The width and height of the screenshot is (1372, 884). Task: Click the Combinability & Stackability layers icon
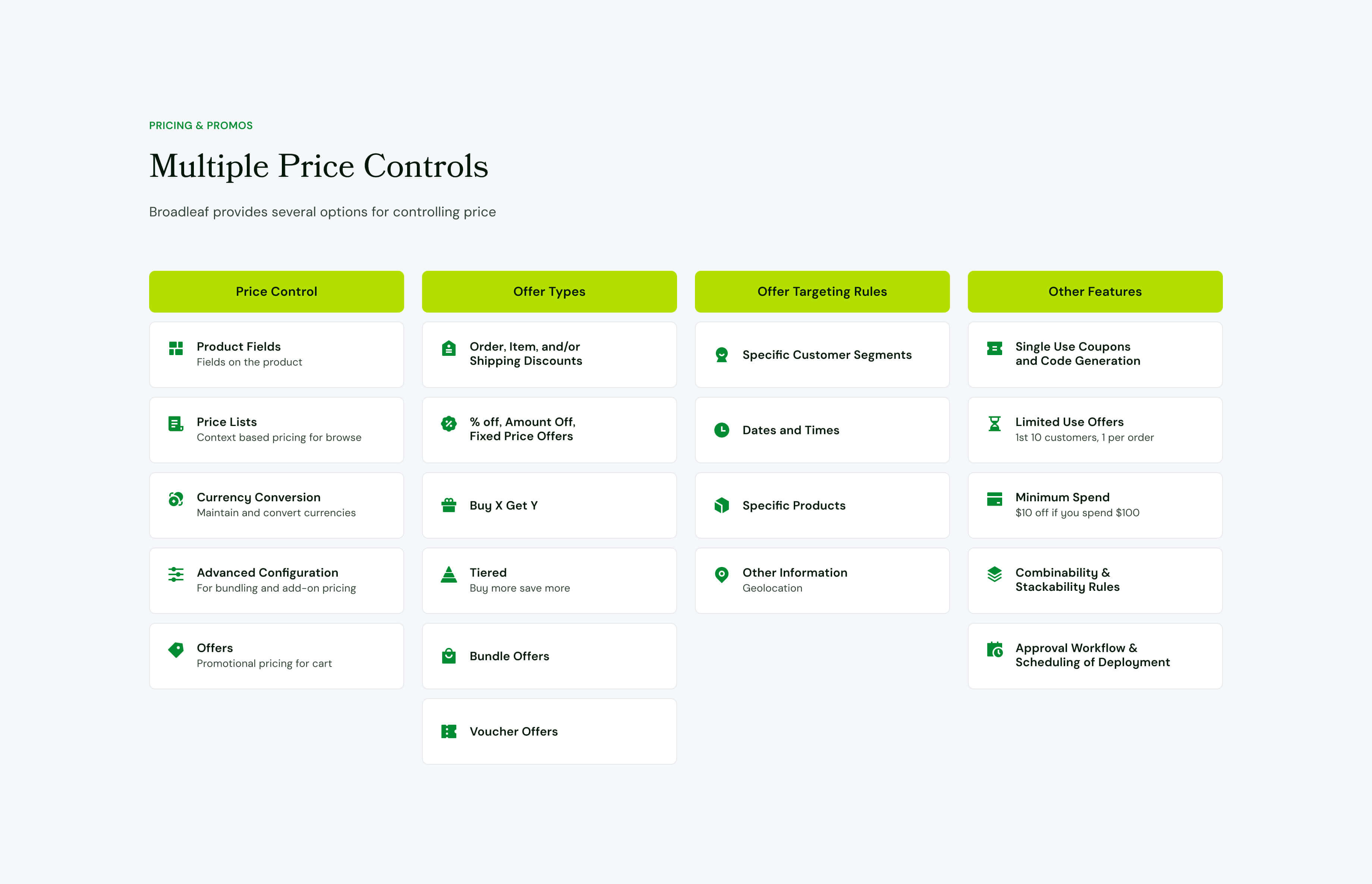[x=995, y=574]
